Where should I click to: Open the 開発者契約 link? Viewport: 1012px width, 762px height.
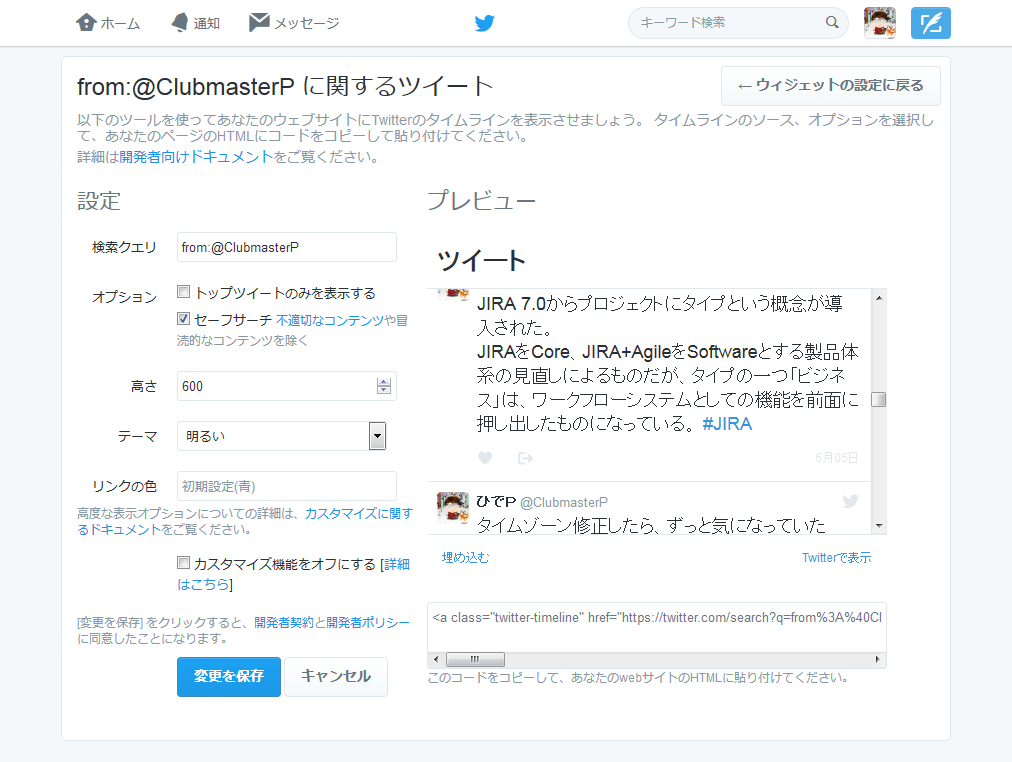click(284, 622)
